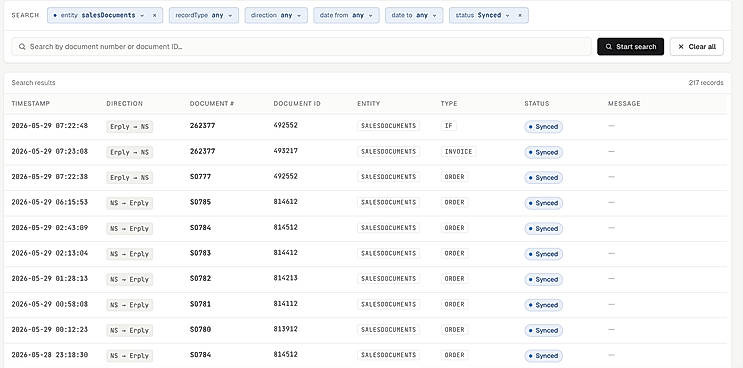Image resolution: width=743 pixels, height=368 pixels.
Task: Click the magnifier icon in the search field
Action: [x=22, y=47]
